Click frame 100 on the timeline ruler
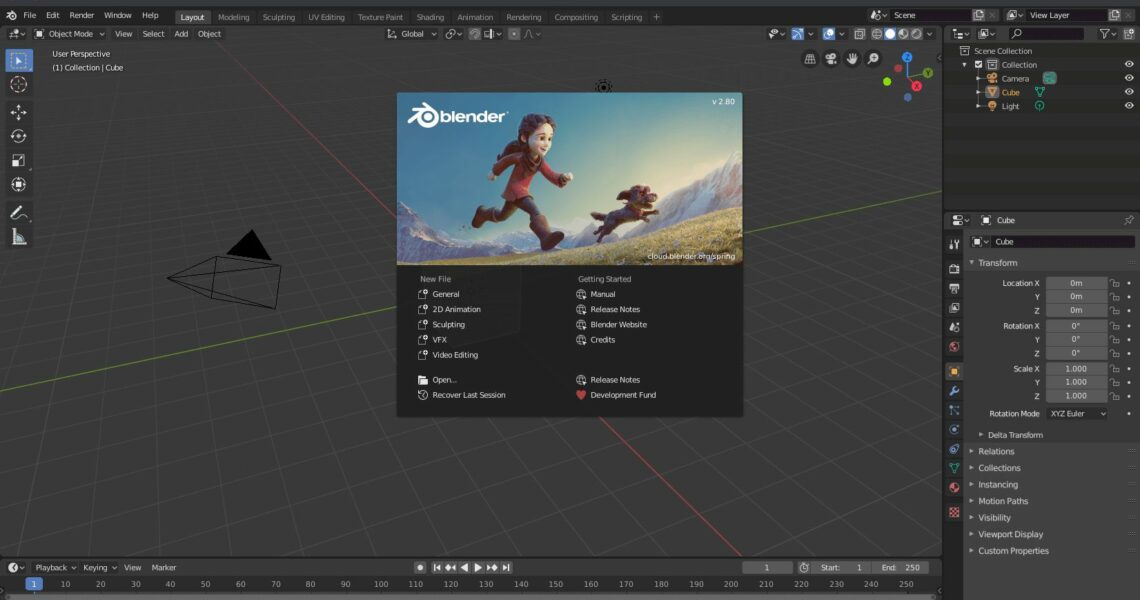This screenshot has width=1140, height=600. (x=380, y=584)
